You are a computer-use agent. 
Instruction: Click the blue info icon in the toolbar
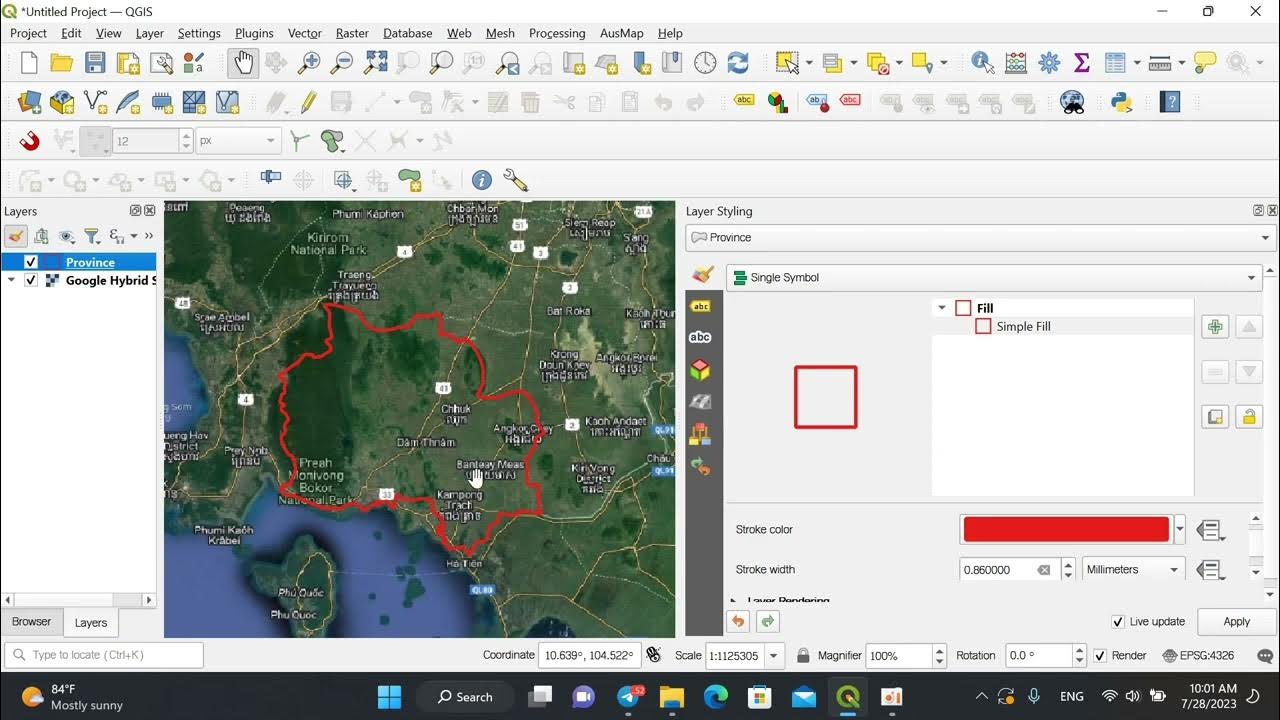point(482,180)
